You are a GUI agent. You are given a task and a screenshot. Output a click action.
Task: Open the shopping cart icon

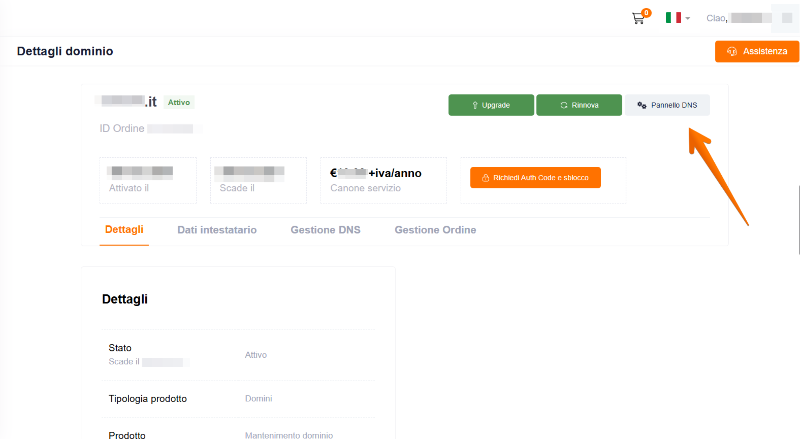point(637,19)
